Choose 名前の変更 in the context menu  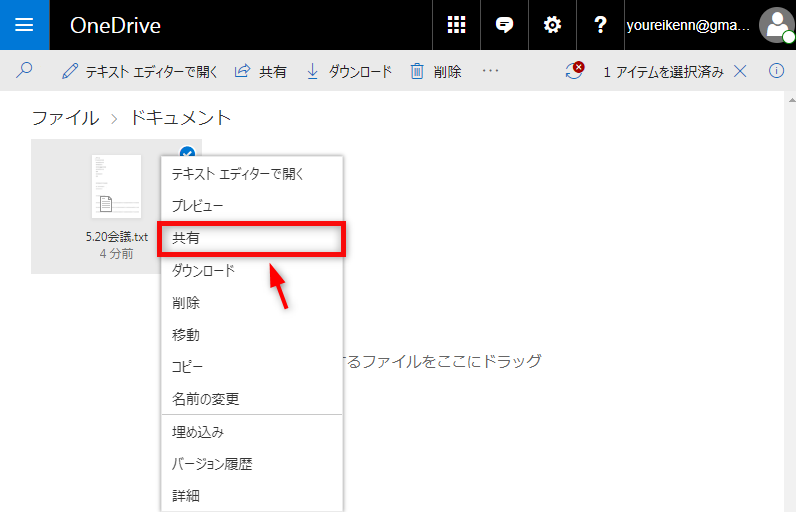click(x=252, y=399)
